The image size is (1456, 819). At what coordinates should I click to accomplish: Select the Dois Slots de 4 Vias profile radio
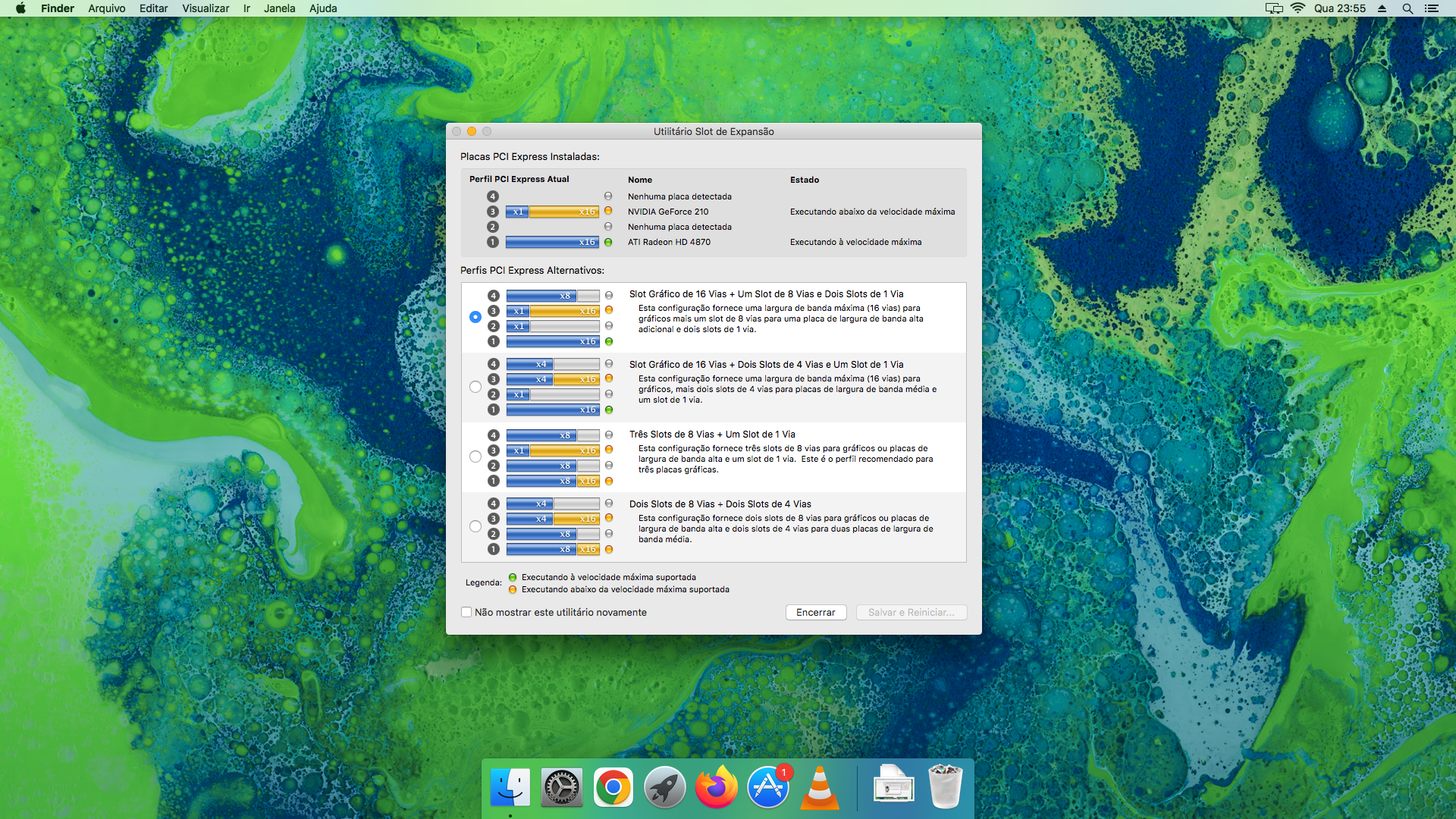(x=475, y=387)
